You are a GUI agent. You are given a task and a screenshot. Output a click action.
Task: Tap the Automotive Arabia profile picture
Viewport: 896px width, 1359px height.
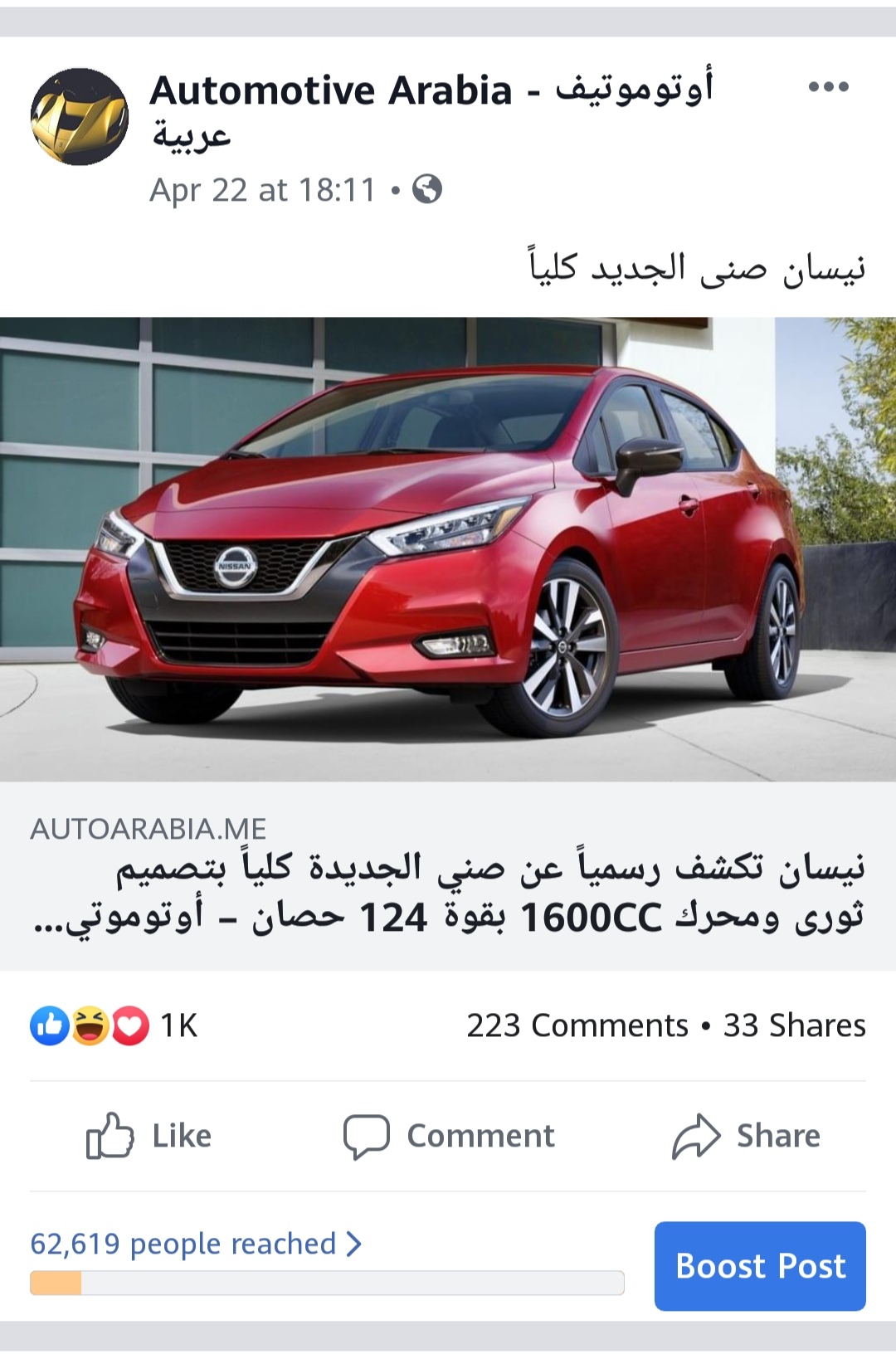coord(80,116)
